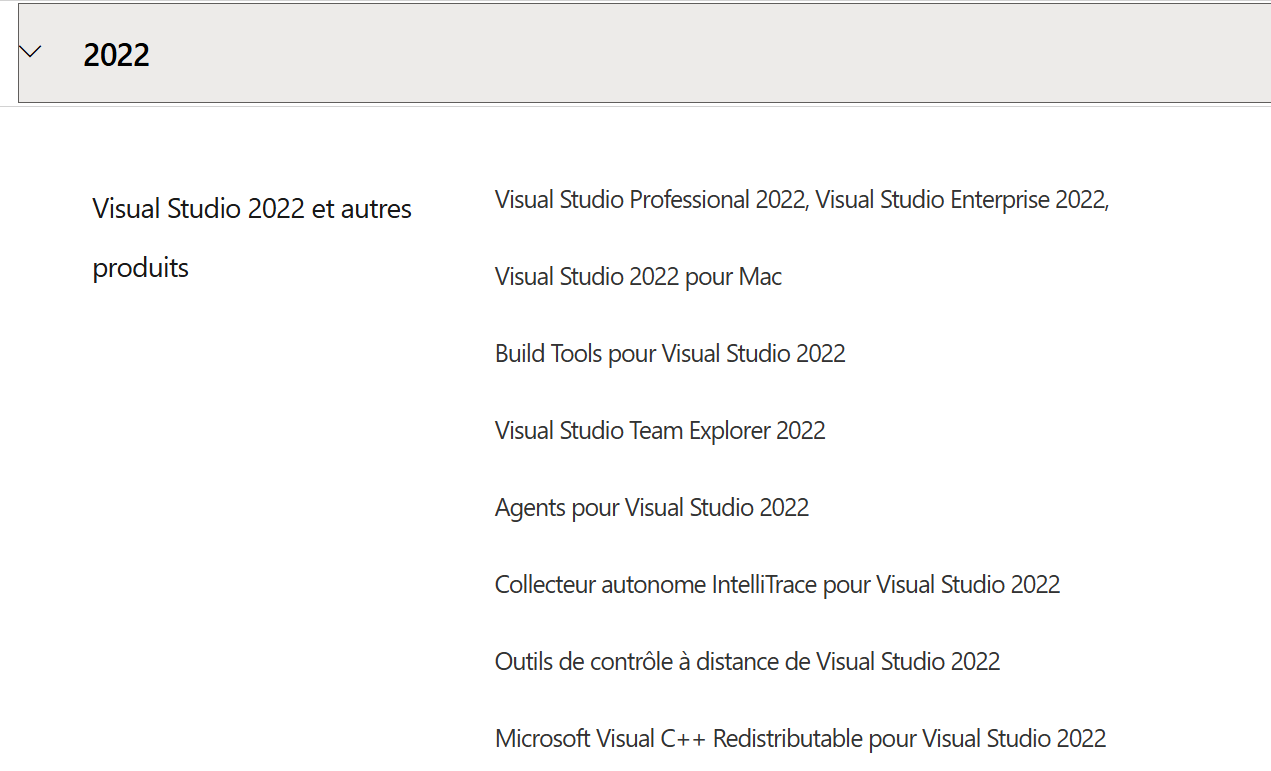Click the empty area of the 2022 accordion bar

[x=700, y=54]
